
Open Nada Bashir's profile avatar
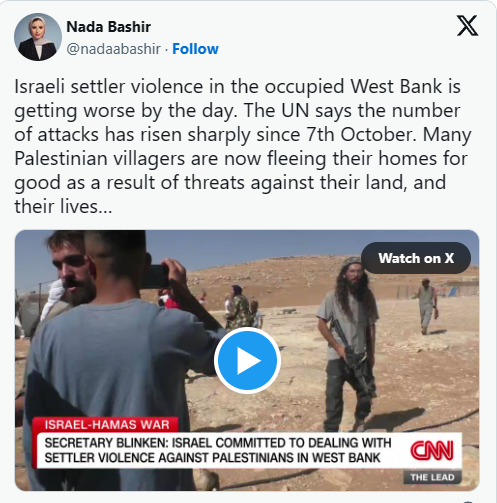38,37
